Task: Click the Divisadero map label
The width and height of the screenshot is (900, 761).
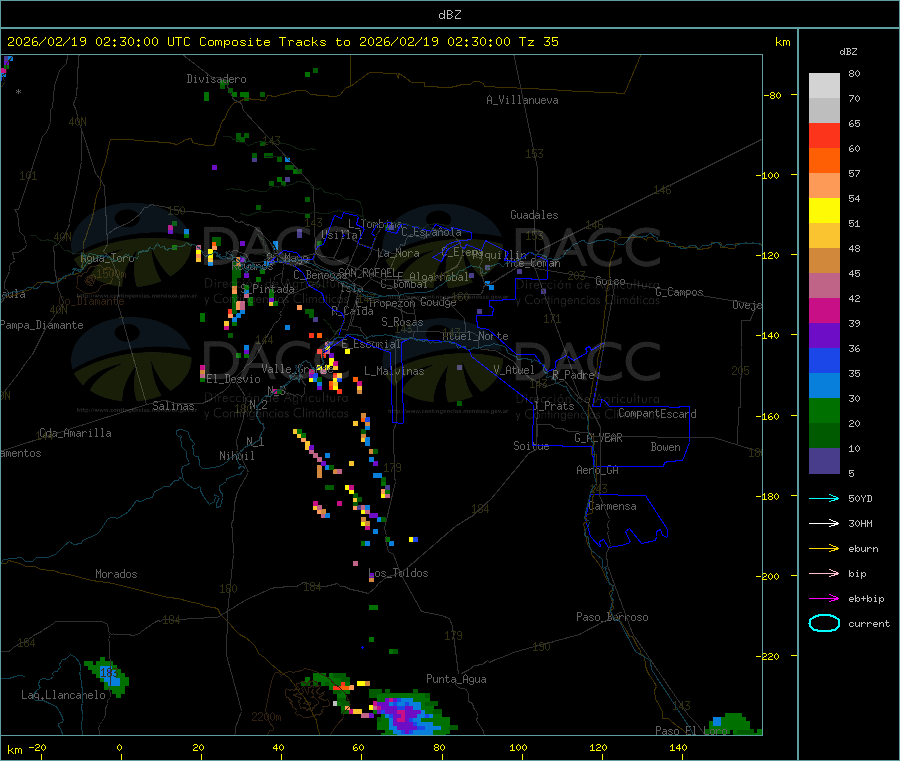Action: (x=216, y=79)
